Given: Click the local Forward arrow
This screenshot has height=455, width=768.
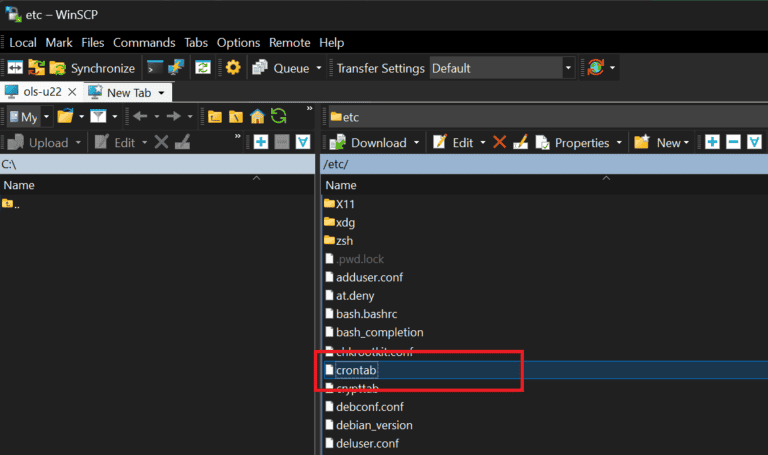Looking at the screenshot, I should [173, 117].
